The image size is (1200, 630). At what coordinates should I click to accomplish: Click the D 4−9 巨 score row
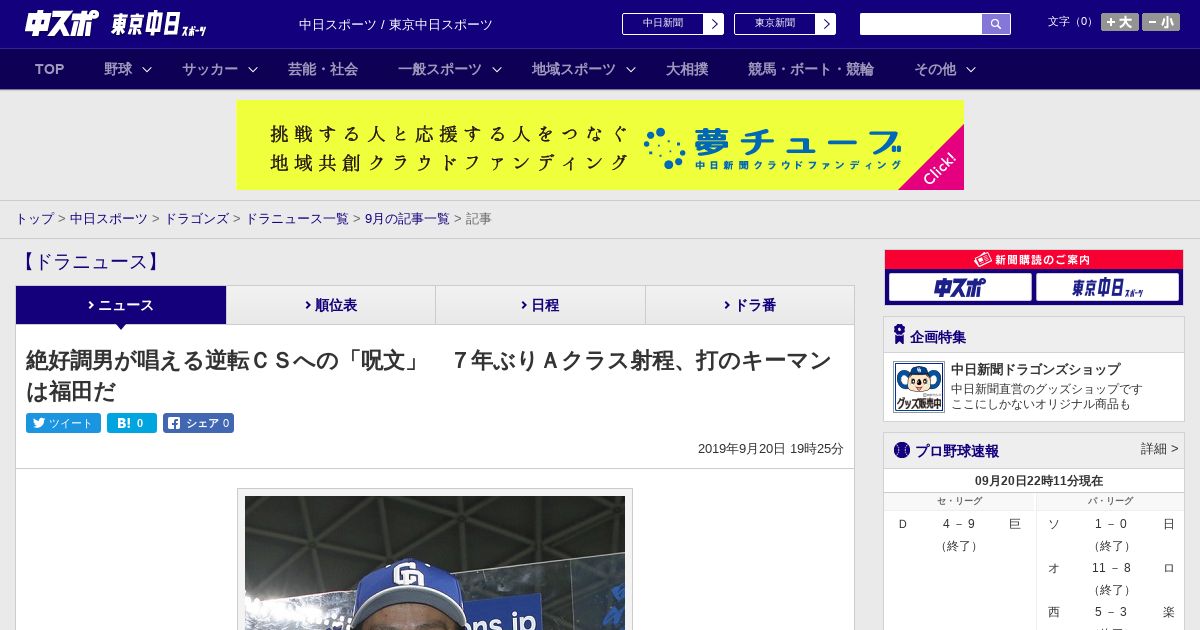point(959,524)
